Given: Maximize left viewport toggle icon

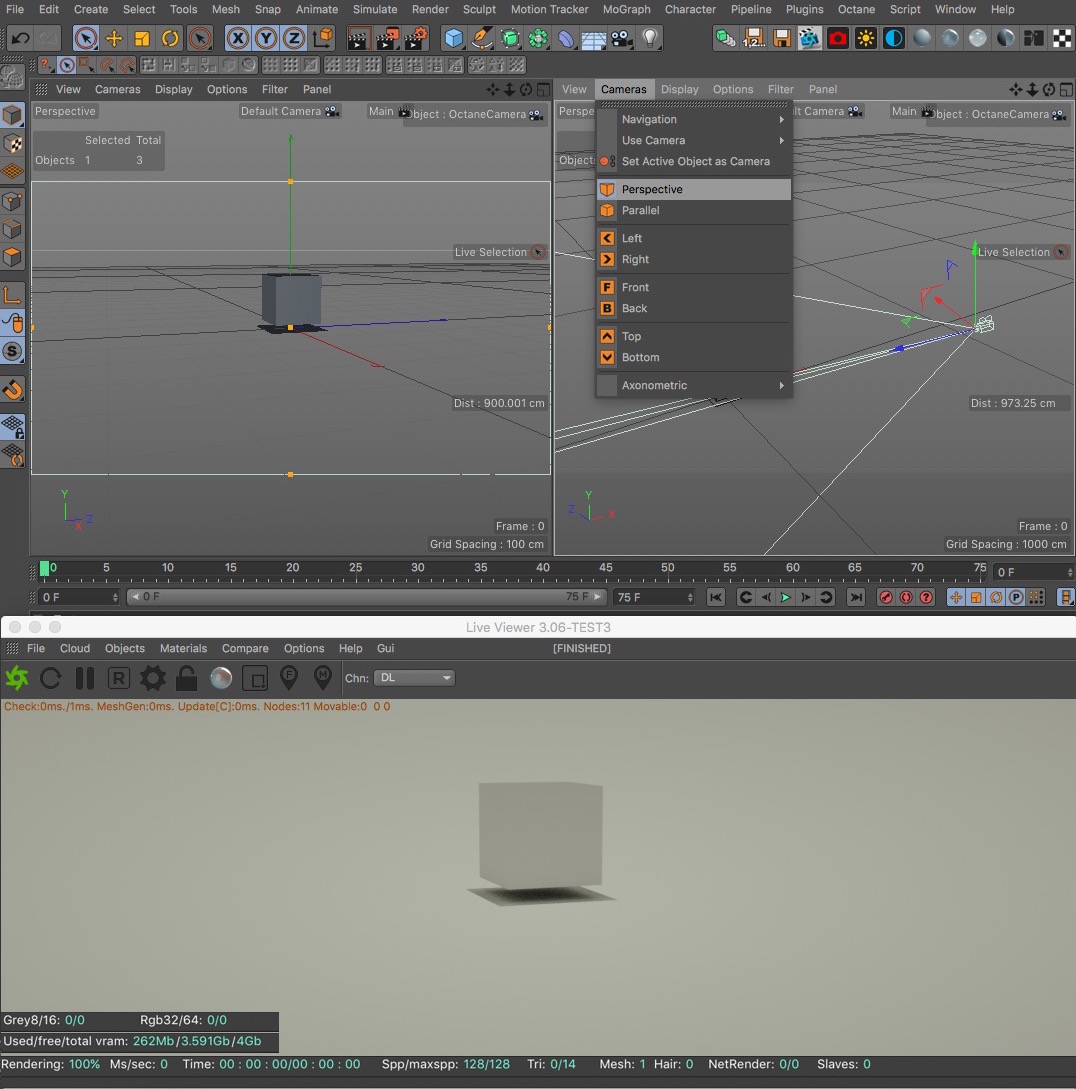Looking at the screenshot, I should pos(543,89).
